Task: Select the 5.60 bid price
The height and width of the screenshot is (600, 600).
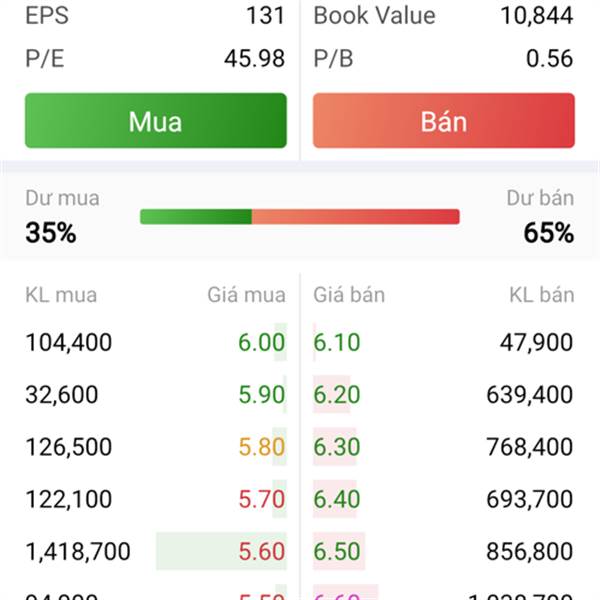Action: pos(262,551)
